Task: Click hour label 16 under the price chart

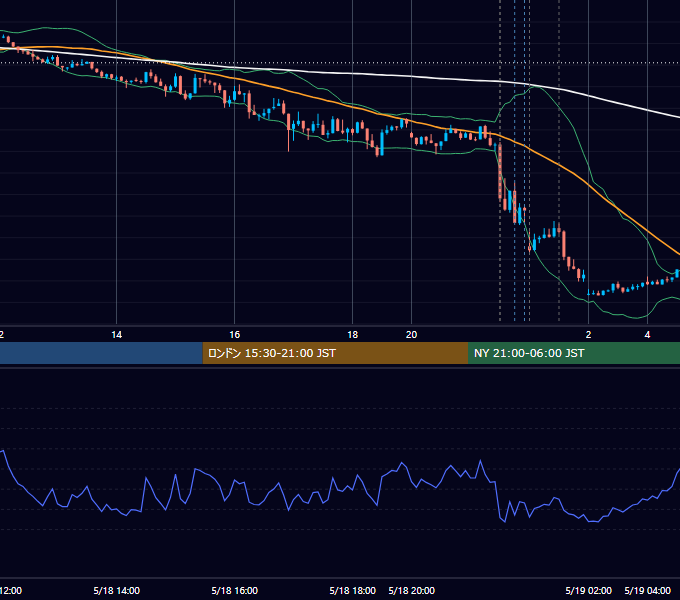Action: pyautogui.click(x=235, y=335)
